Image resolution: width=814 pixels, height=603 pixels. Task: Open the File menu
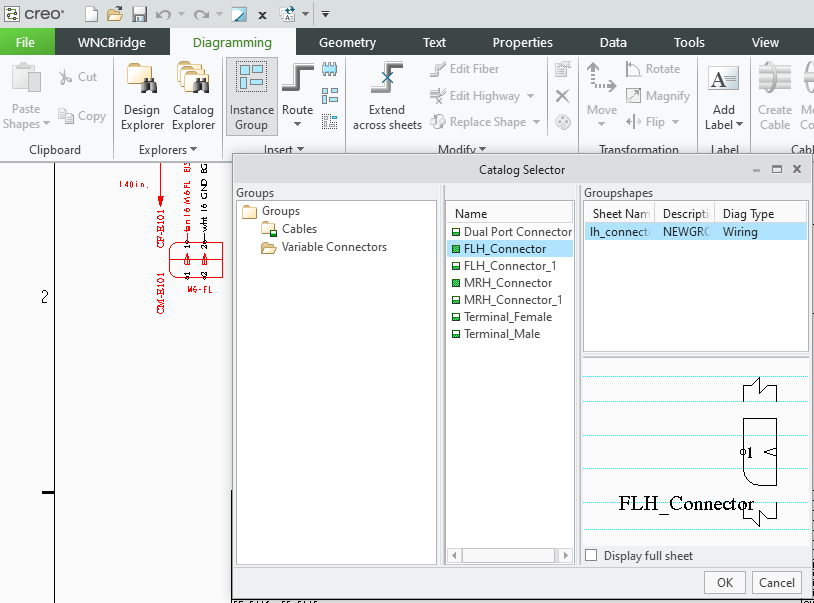(x=25, y=43)
